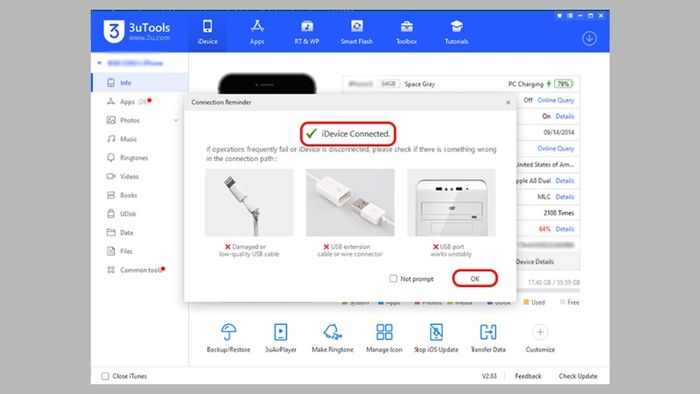Viewport: 700px width, 394px height.
Task: Open the Toolbox tab
Action: tap(406, 32)
